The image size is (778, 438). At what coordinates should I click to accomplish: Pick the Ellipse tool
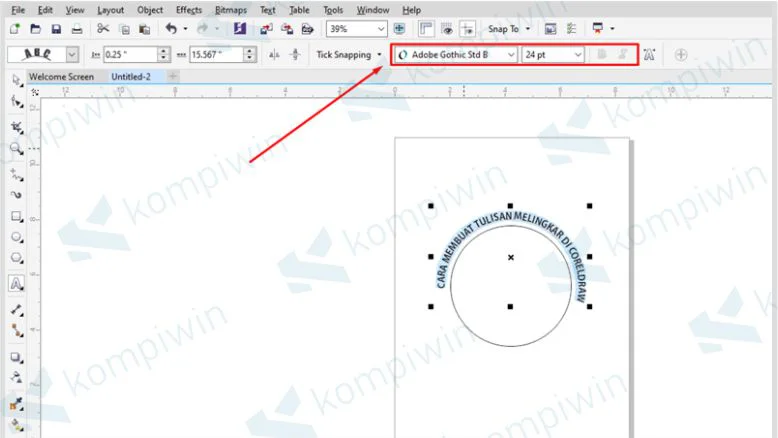[x=17, y=238]
